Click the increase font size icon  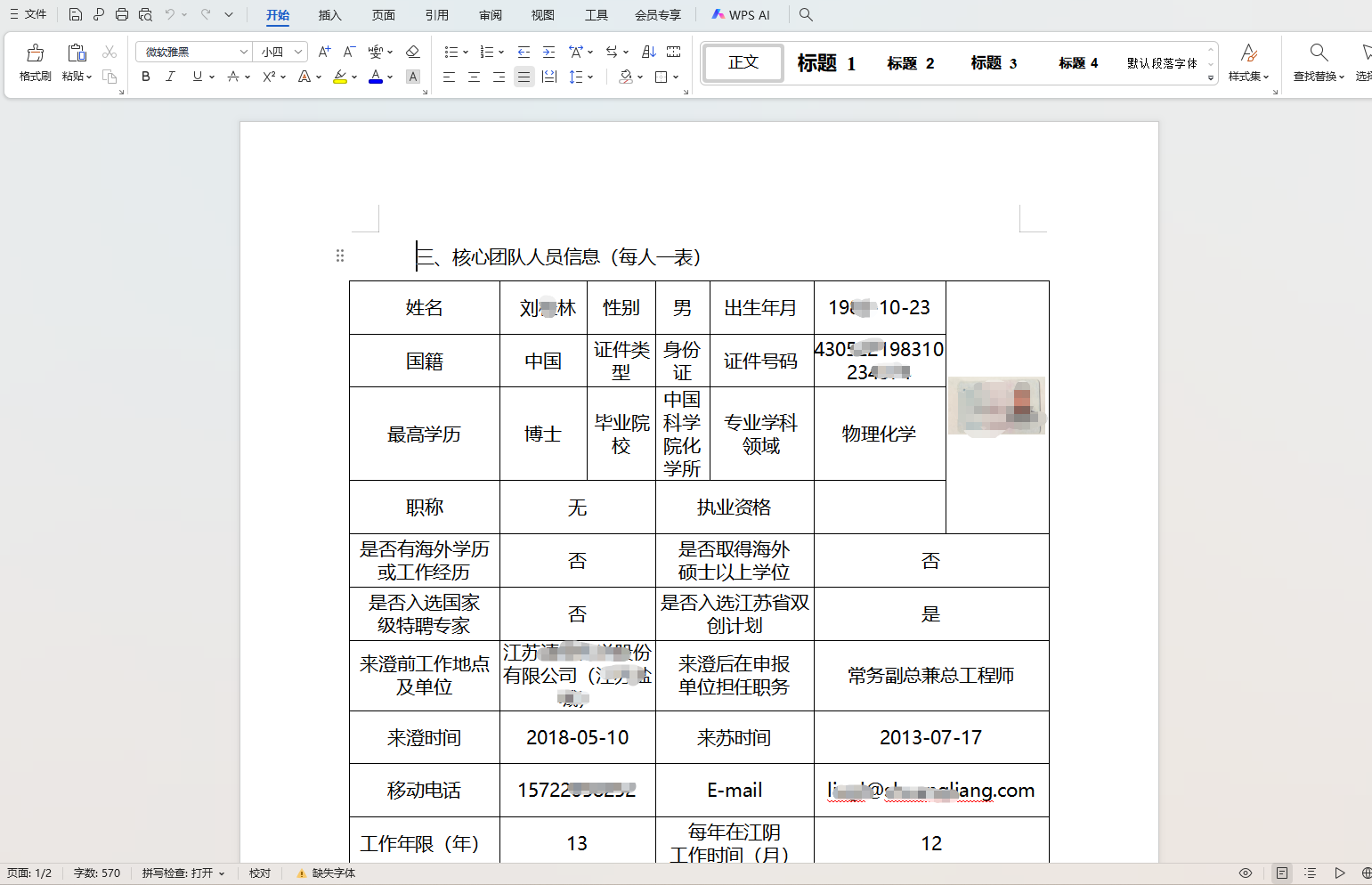click(x=324, y=52)
